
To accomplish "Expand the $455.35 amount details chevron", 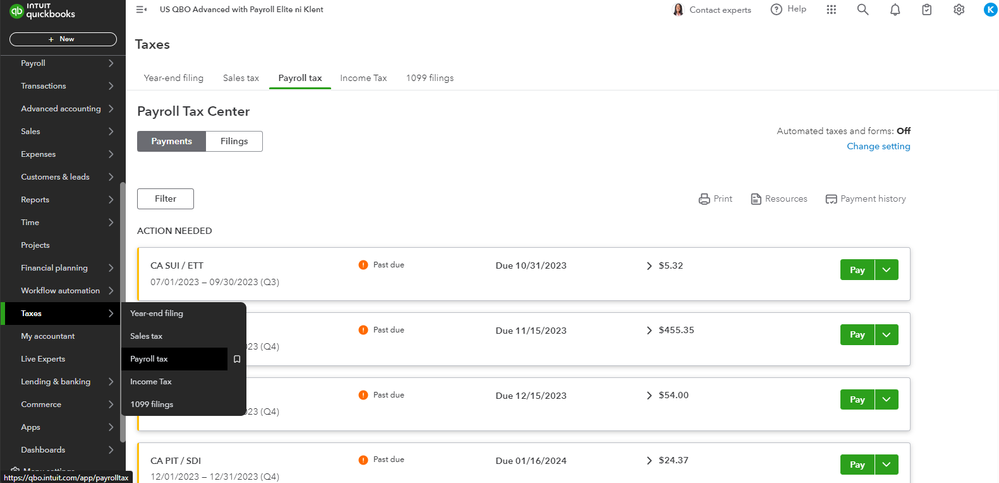I will click(650, 330).
